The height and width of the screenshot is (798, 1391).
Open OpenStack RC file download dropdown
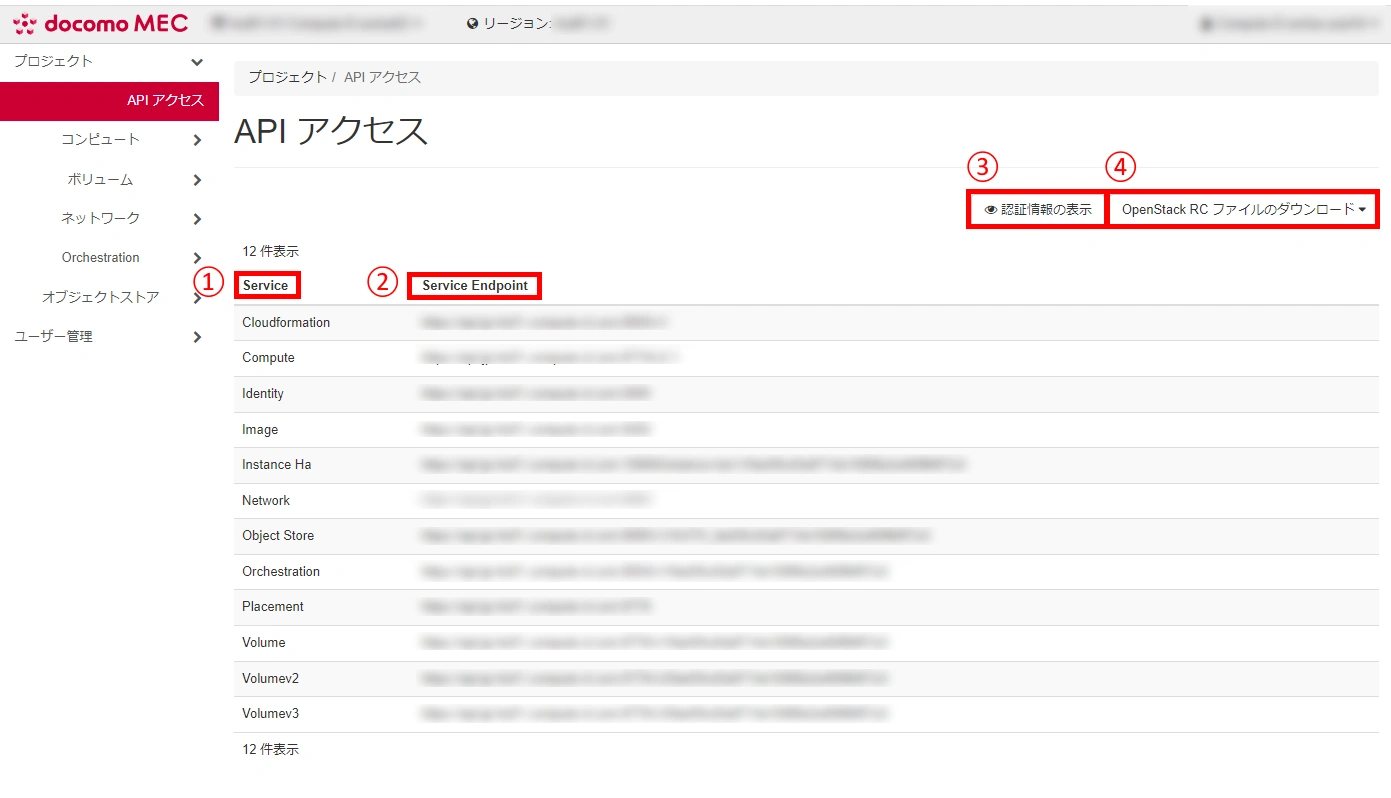tap(1243, 210)
